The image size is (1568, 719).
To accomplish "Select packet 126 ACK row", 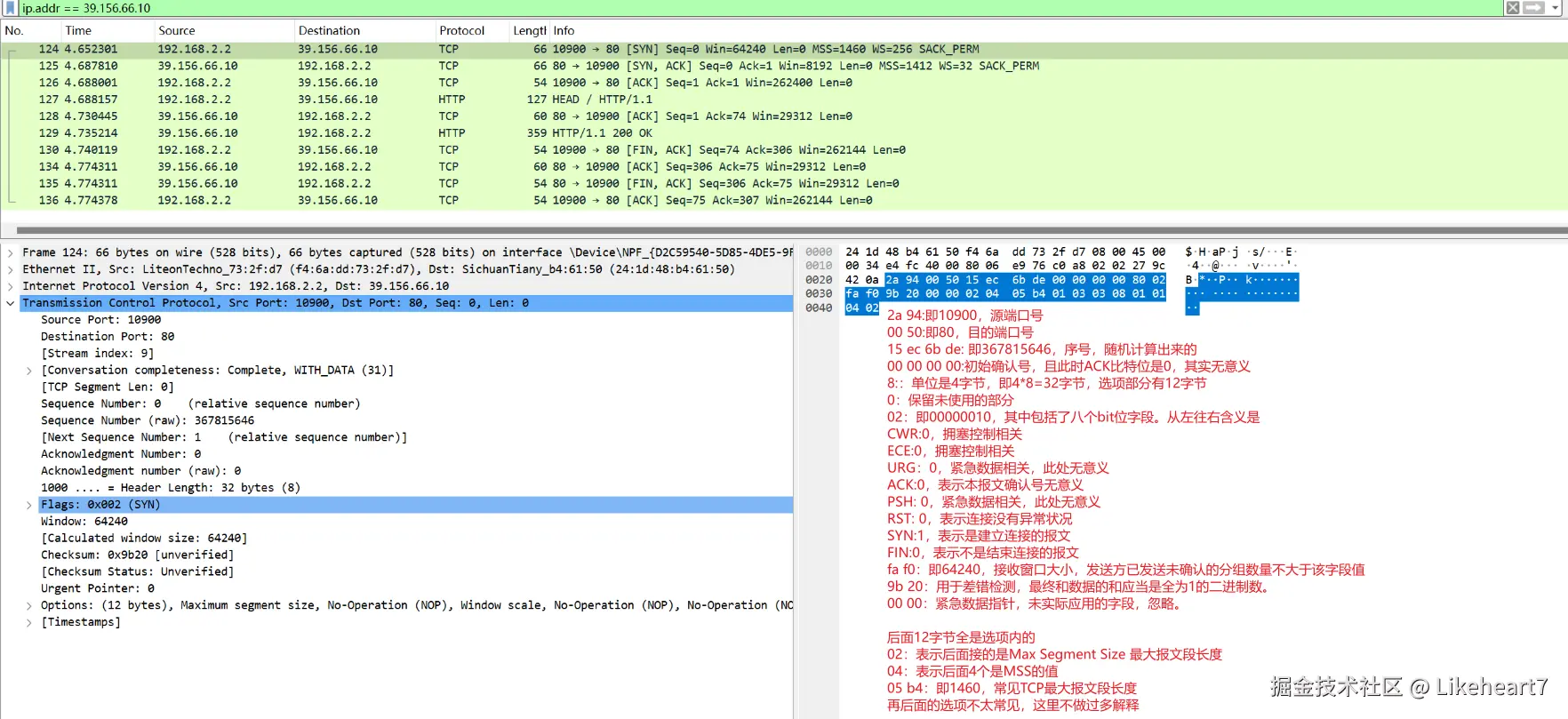I will tap(784, 83).
